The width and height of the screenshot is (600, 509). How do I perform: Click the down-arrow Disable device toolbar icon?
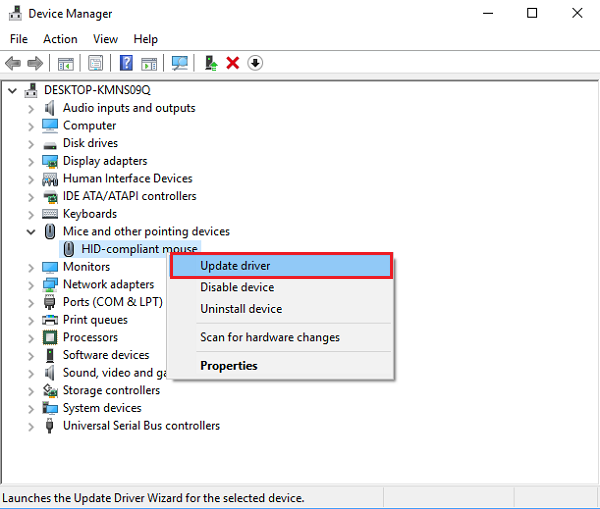pos(255,63)
